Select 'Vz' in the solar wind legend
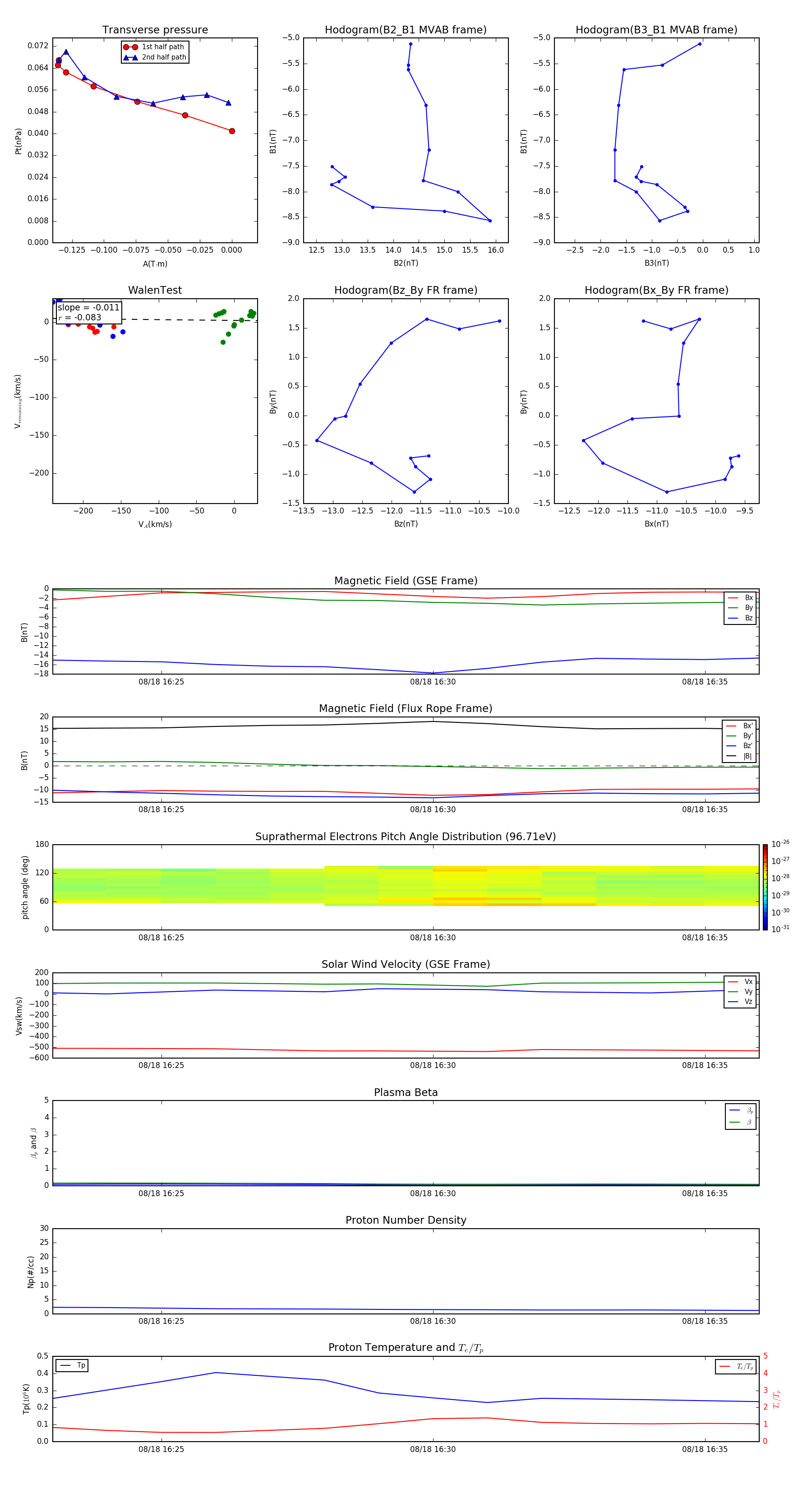This screenshot has height=1489, width=812. pos(740,1002)
